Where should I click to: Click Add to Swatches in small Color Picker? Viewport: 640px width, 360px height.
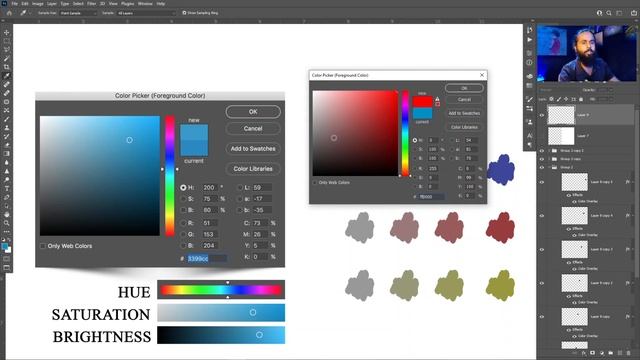(464, 113)
